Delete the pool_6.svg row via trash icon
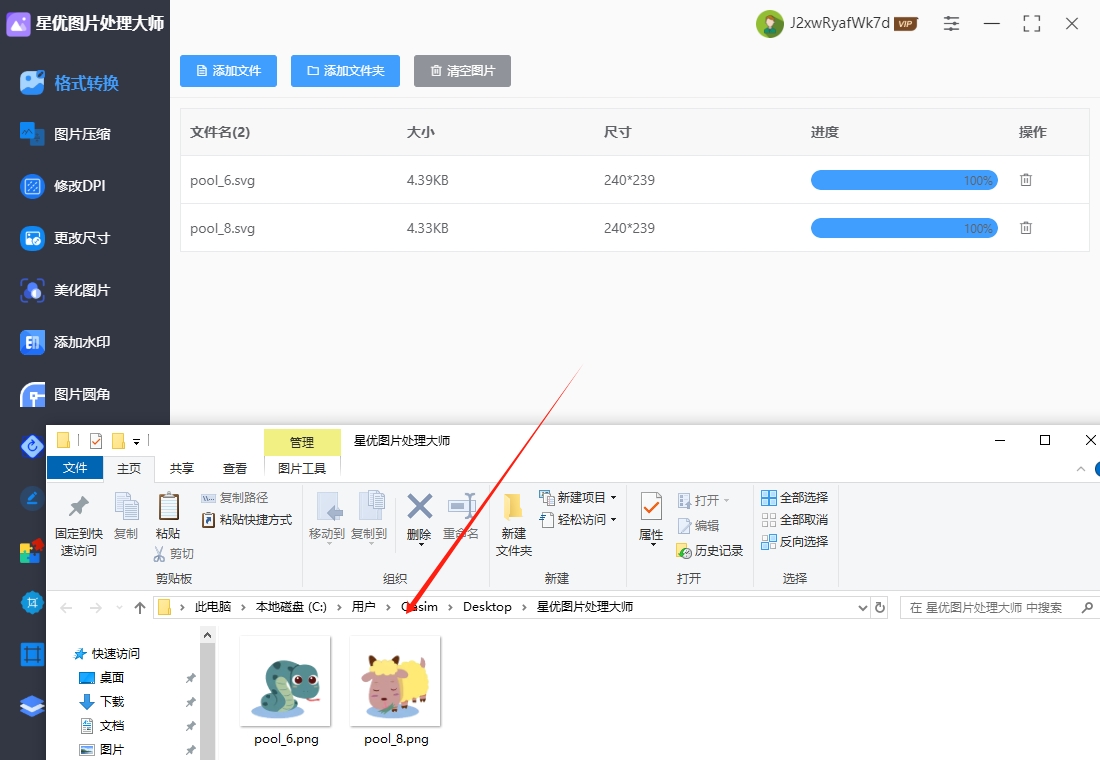Viewport: 1100px width, 760px height. [x=1026, y=180]
